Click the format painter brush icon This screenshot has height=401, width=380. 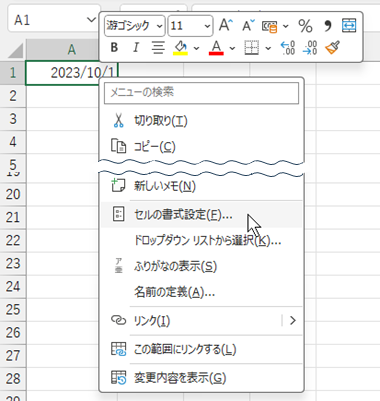(x=332, y=48)
